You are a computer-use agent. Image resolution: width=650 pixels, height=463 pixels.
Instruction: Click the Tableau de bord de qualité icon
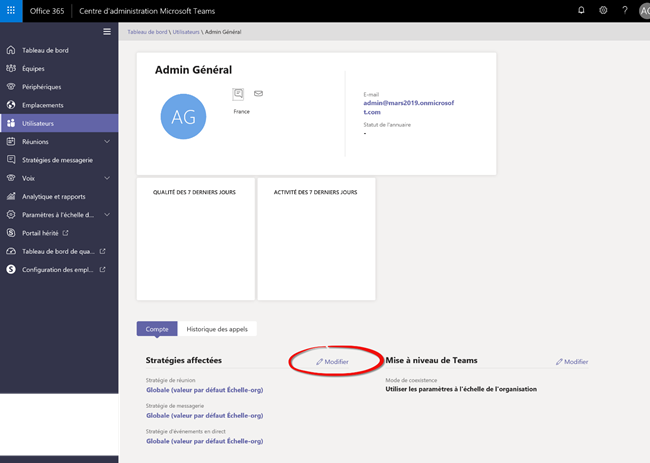point(11,251)
